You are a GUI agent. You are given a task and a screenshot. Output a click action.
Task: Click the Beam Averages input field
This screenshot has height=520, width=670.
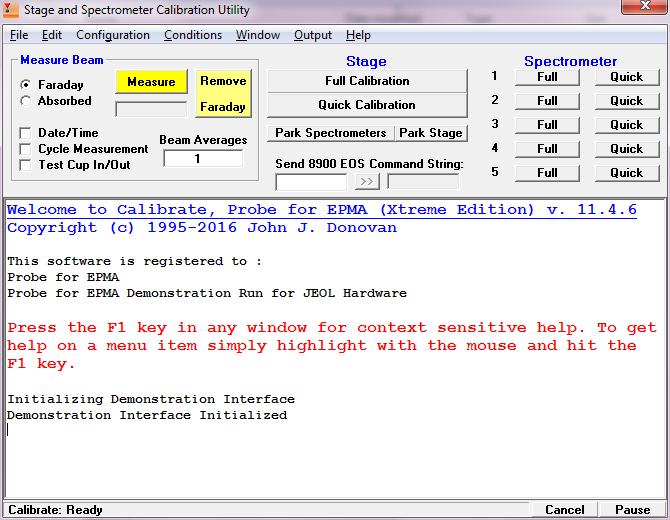click(203, 159)
